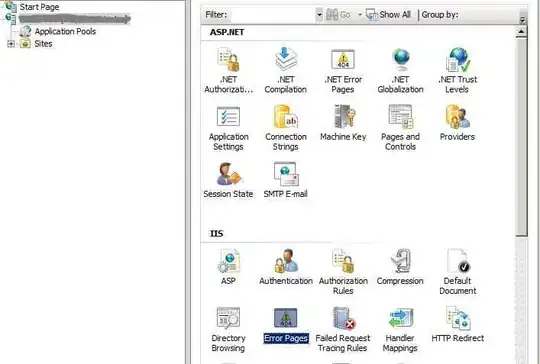Click Show All in toolbar
Image resolution: width=540 pixels, height=364 pixels.
coord(388,15)
